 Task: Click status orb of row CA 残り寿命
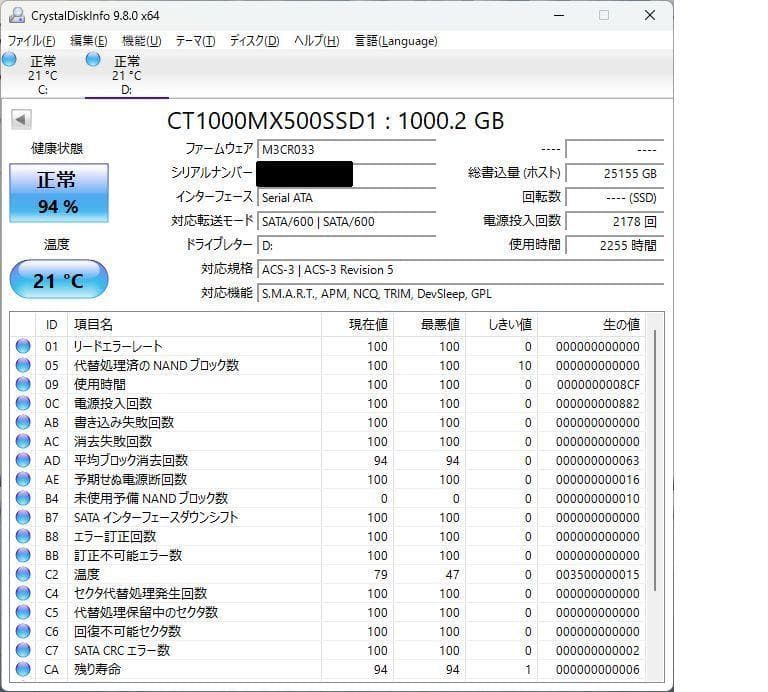pyautogui.click(x=23, y=669)
